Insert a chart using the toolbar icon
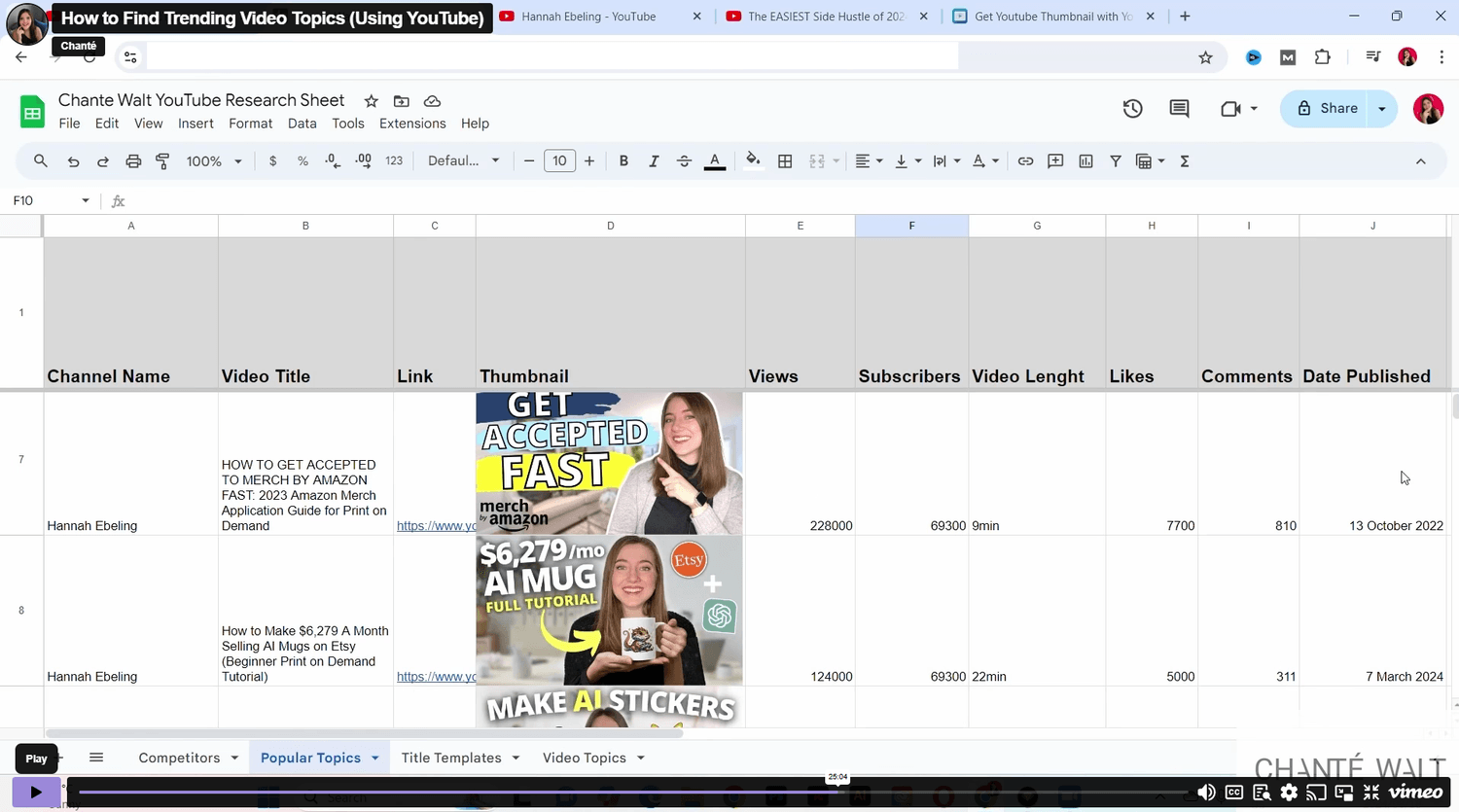Screen dimensions: 1459x812 click(x=1085, y=161)
